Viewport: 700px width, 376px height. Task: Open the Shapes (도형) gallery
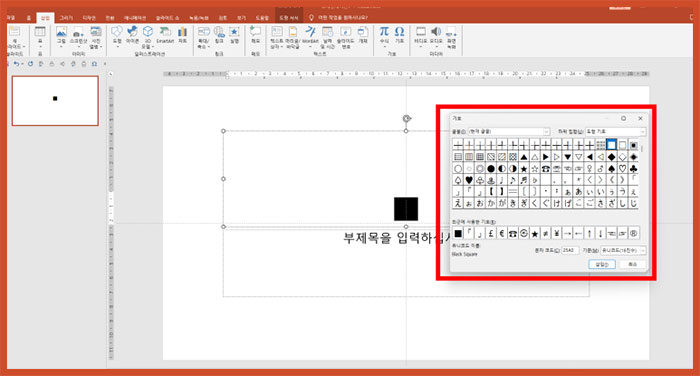pos(117,37)
